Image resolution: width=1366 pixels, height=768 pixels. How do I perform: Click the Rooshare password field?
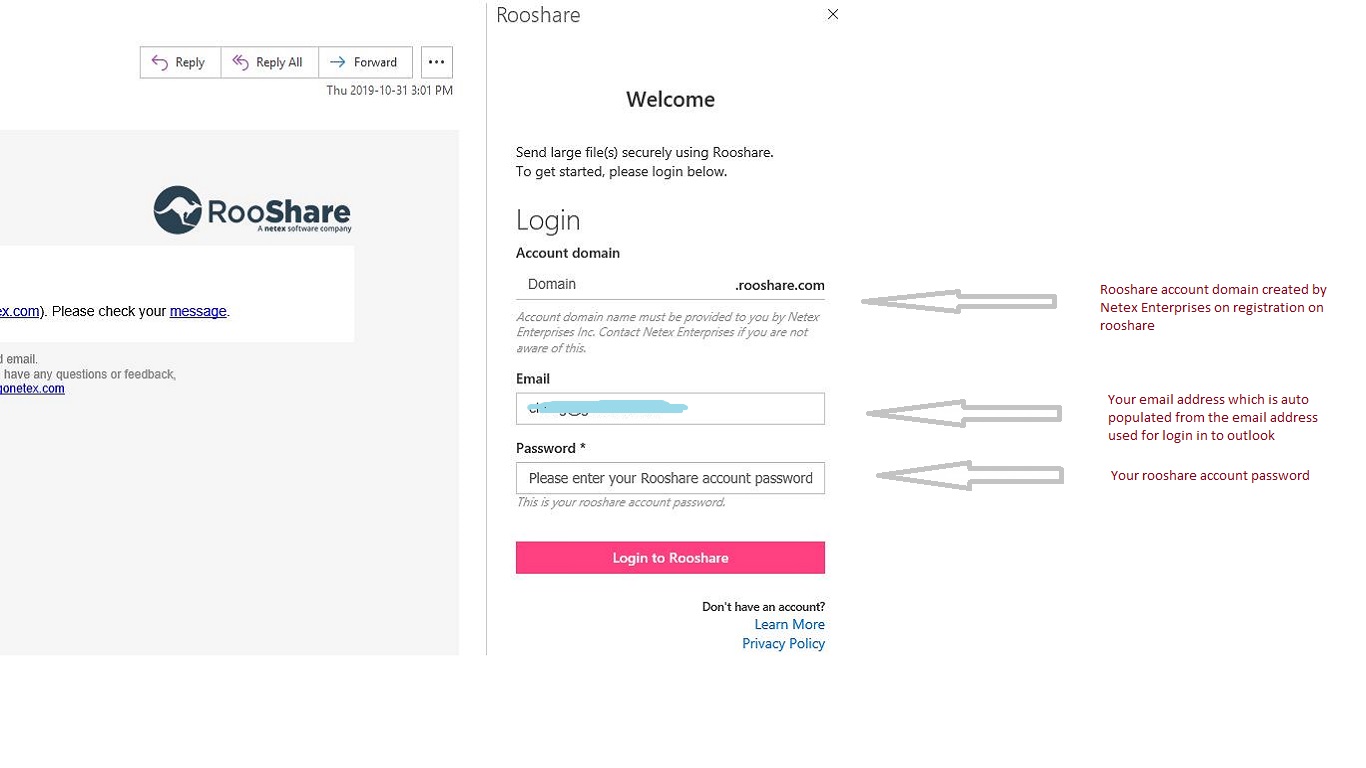(670, 478)
